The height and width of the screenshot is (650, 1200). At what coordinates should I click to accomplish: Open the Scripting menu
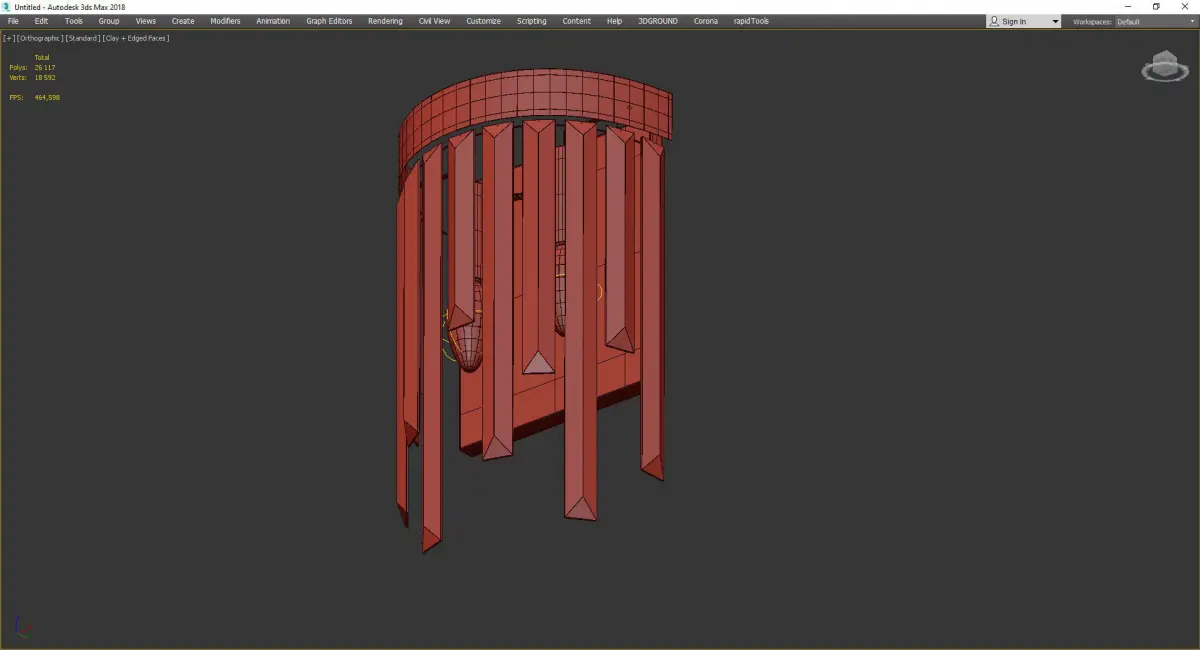coord(532,21)
